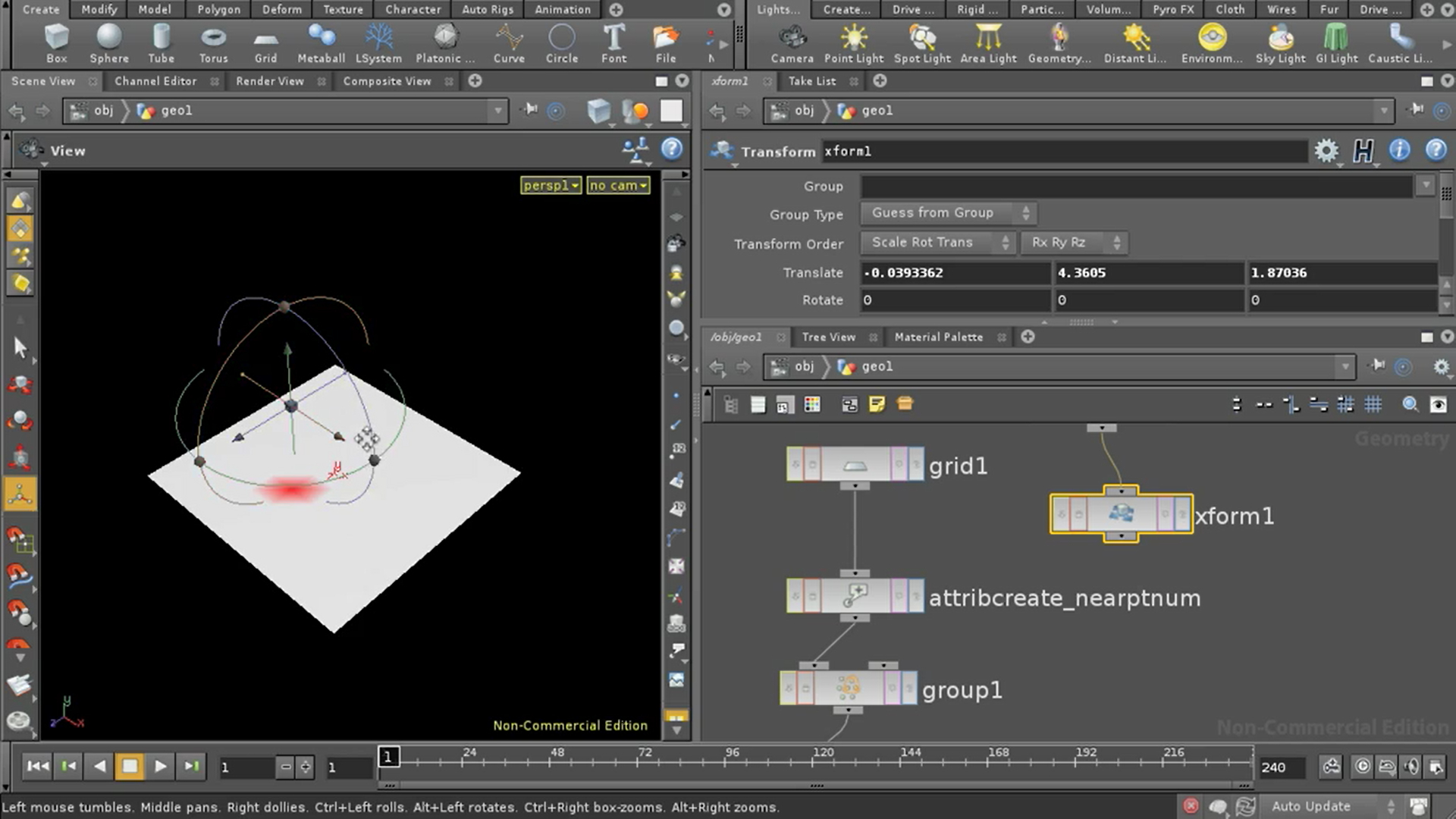Image resolution: width=1456 pixels, height=819 pixels.
Task: Create a Point Light from shelf
Action: (853, 42)
